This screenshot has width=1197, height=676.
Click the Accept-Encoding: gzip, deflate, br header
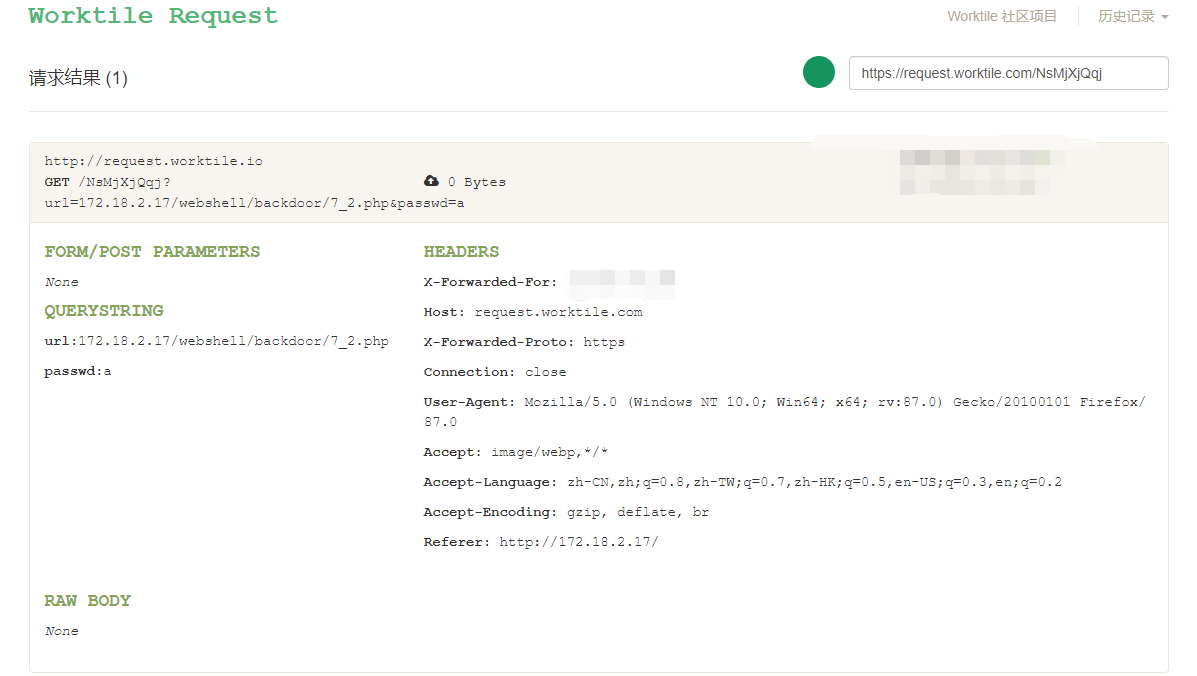(x=566, y=513)
